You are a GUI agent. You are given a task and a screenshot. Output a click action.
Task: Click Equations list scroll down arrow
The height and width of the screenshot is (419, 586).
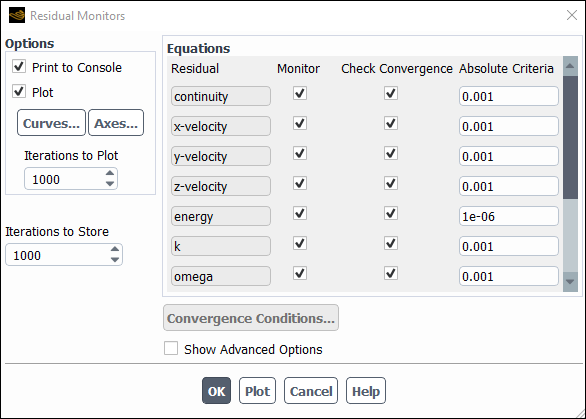[570, 282]
